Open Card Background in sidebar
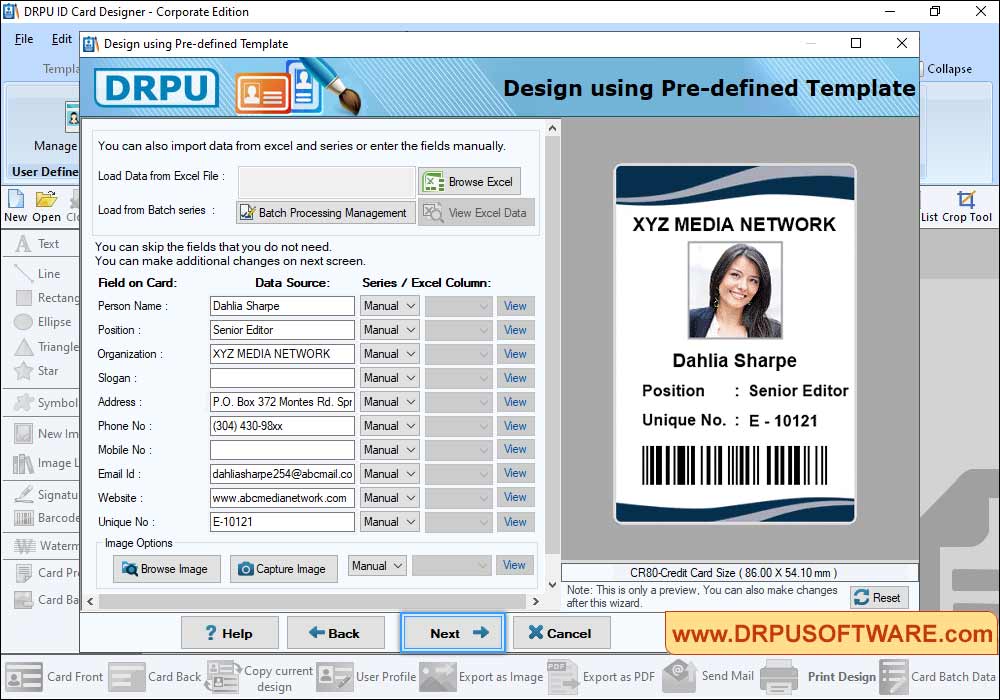Viewport: 1000px width, 700px height. (x=45, y=599)
